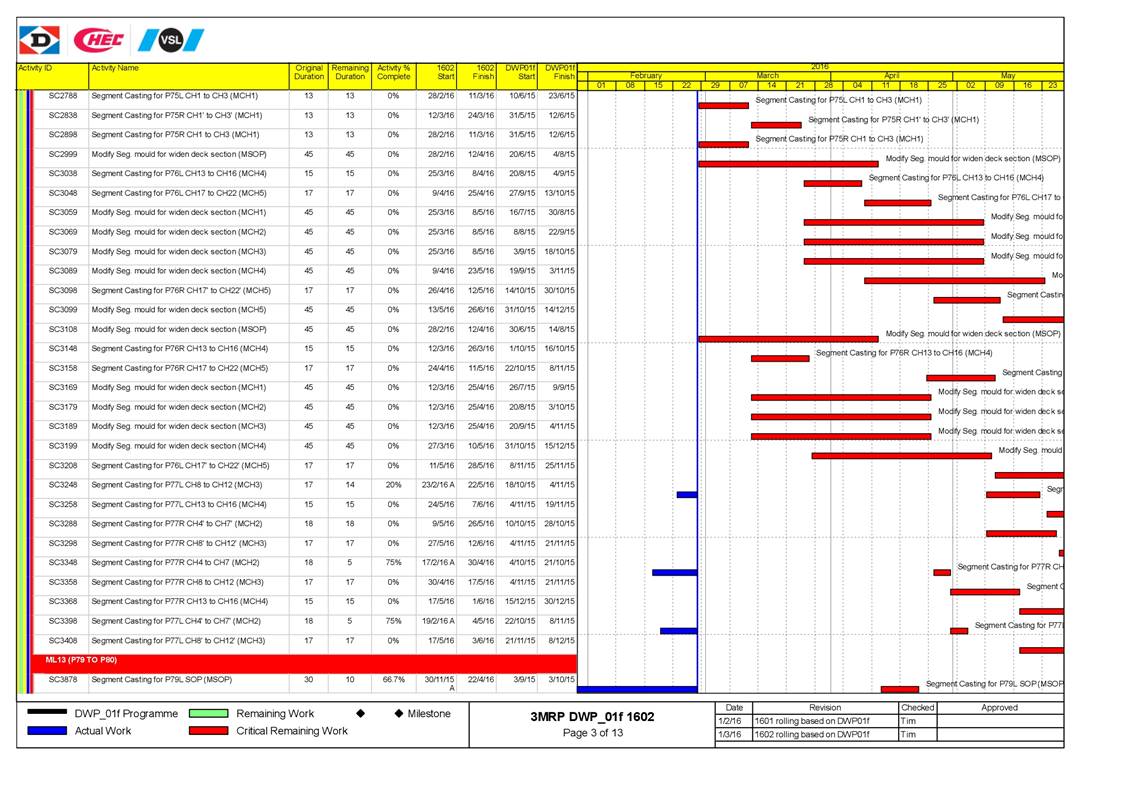Click activity name Segment Casting for P75R CH1 to CH3 (MCH1)
Screen dimensions: 1123x793
pos(175,135)
